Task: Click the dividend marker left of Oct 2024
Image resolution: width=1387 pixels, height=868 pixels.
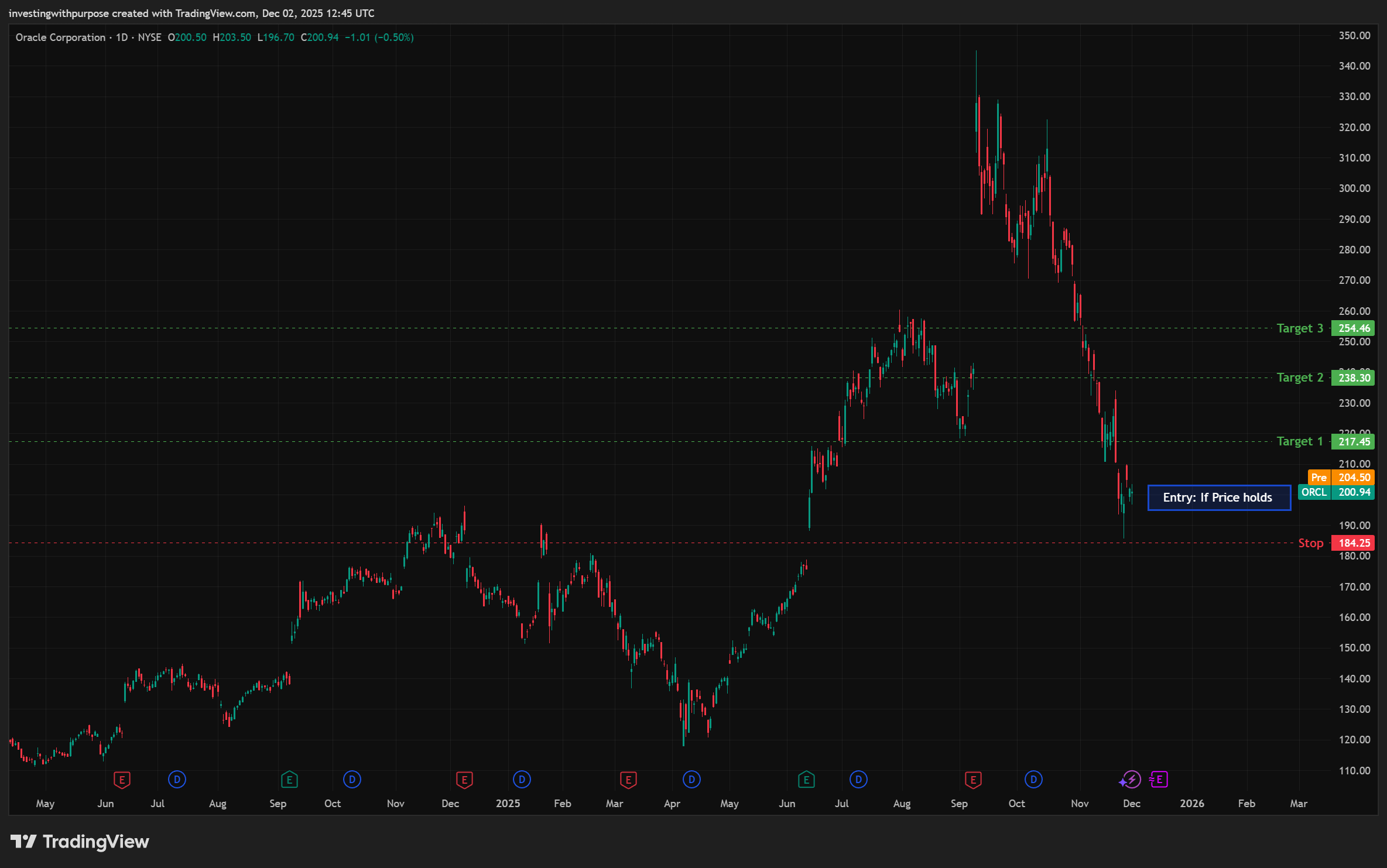Action: (x=352, y=780)
